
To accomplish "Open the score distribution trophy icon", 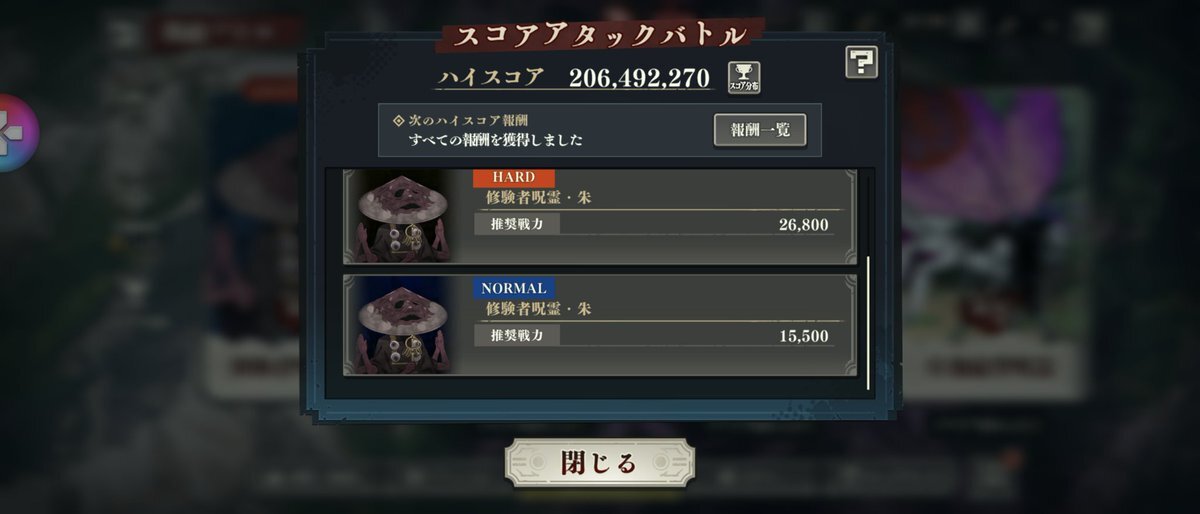I will click(743, 78).
